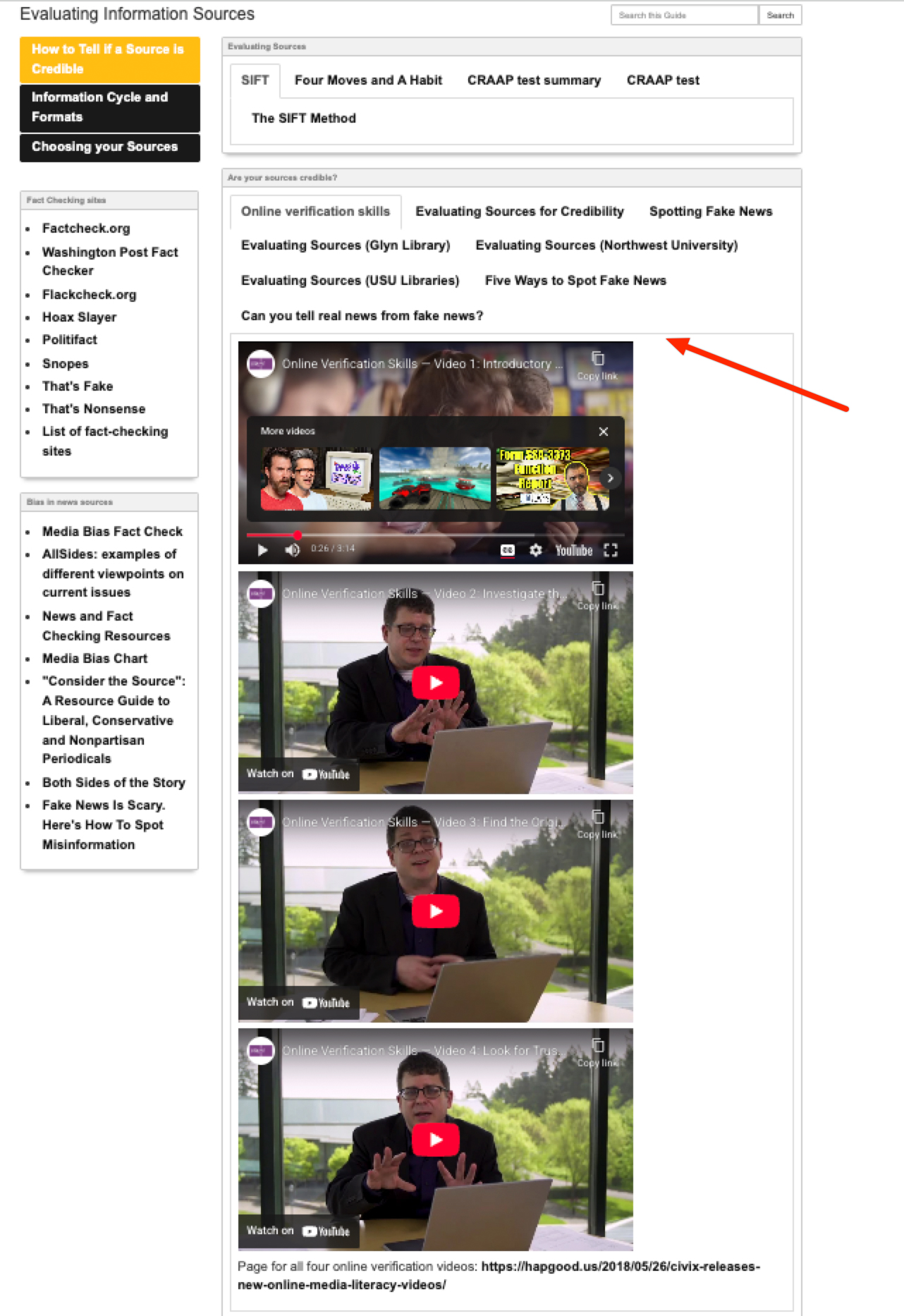This screenshot has width=904, height=1316.
Task: Select the racing game suggested video thumbnail
Action: (x=434, y=478)
